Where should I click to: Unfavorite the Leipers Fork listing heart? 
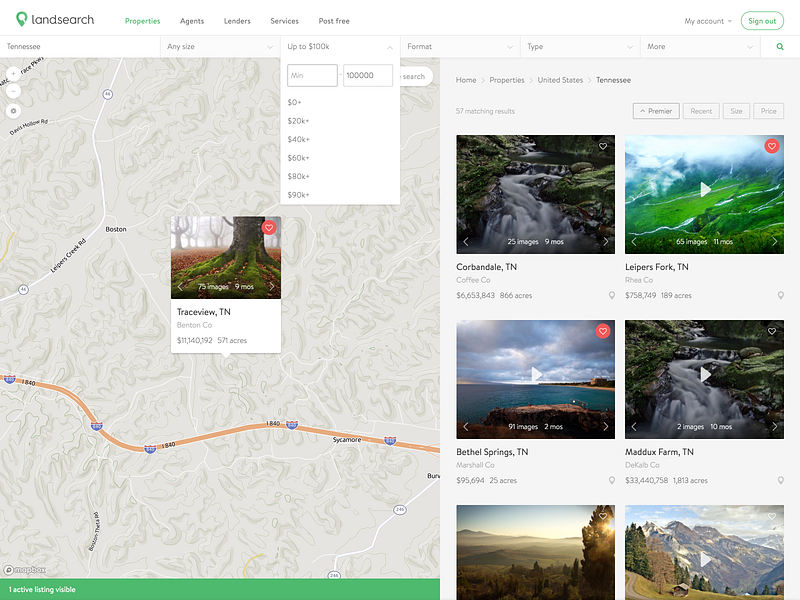[771, 146]
